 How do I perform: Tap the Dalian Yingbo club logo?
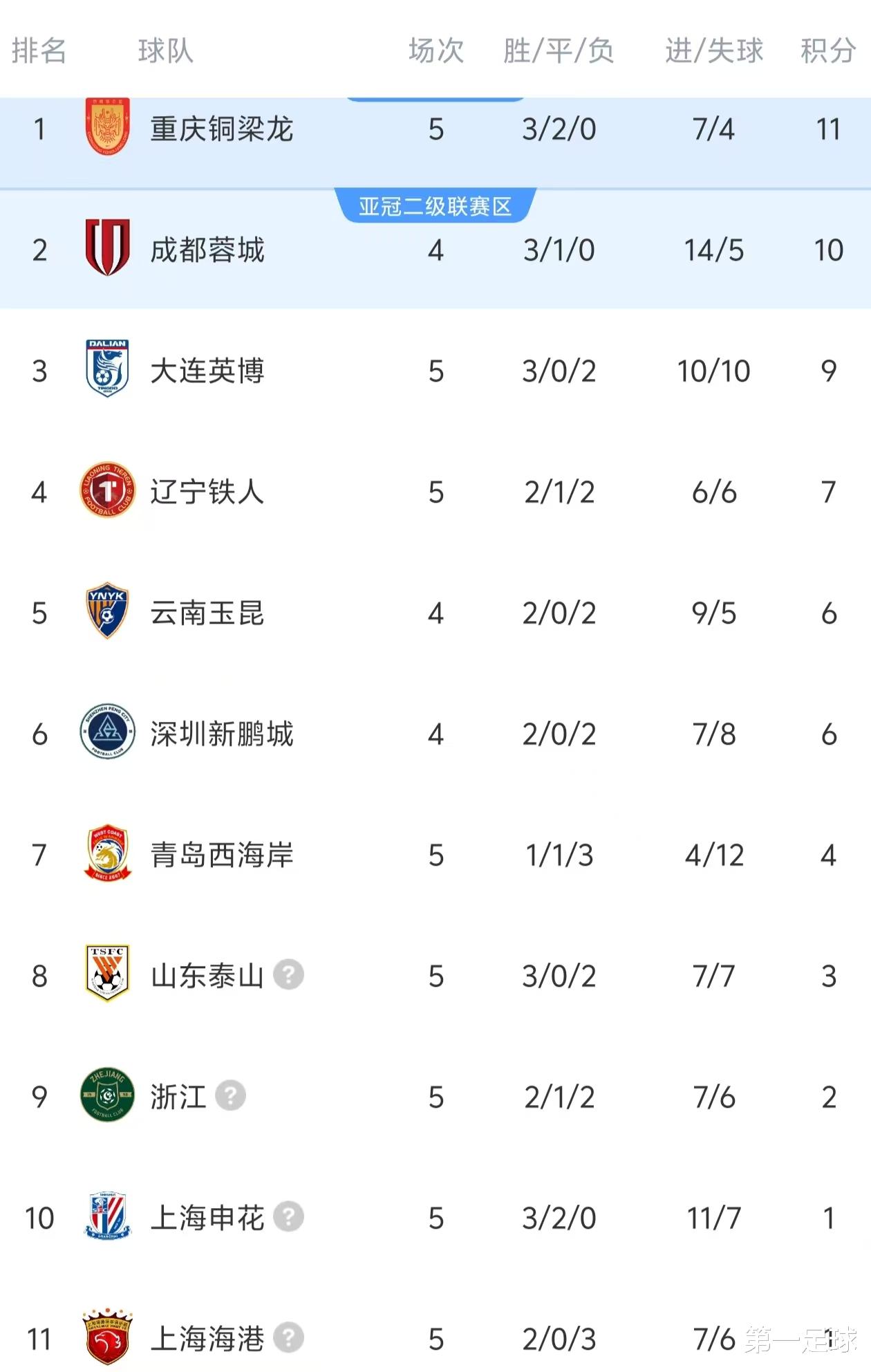coord(107,369)
